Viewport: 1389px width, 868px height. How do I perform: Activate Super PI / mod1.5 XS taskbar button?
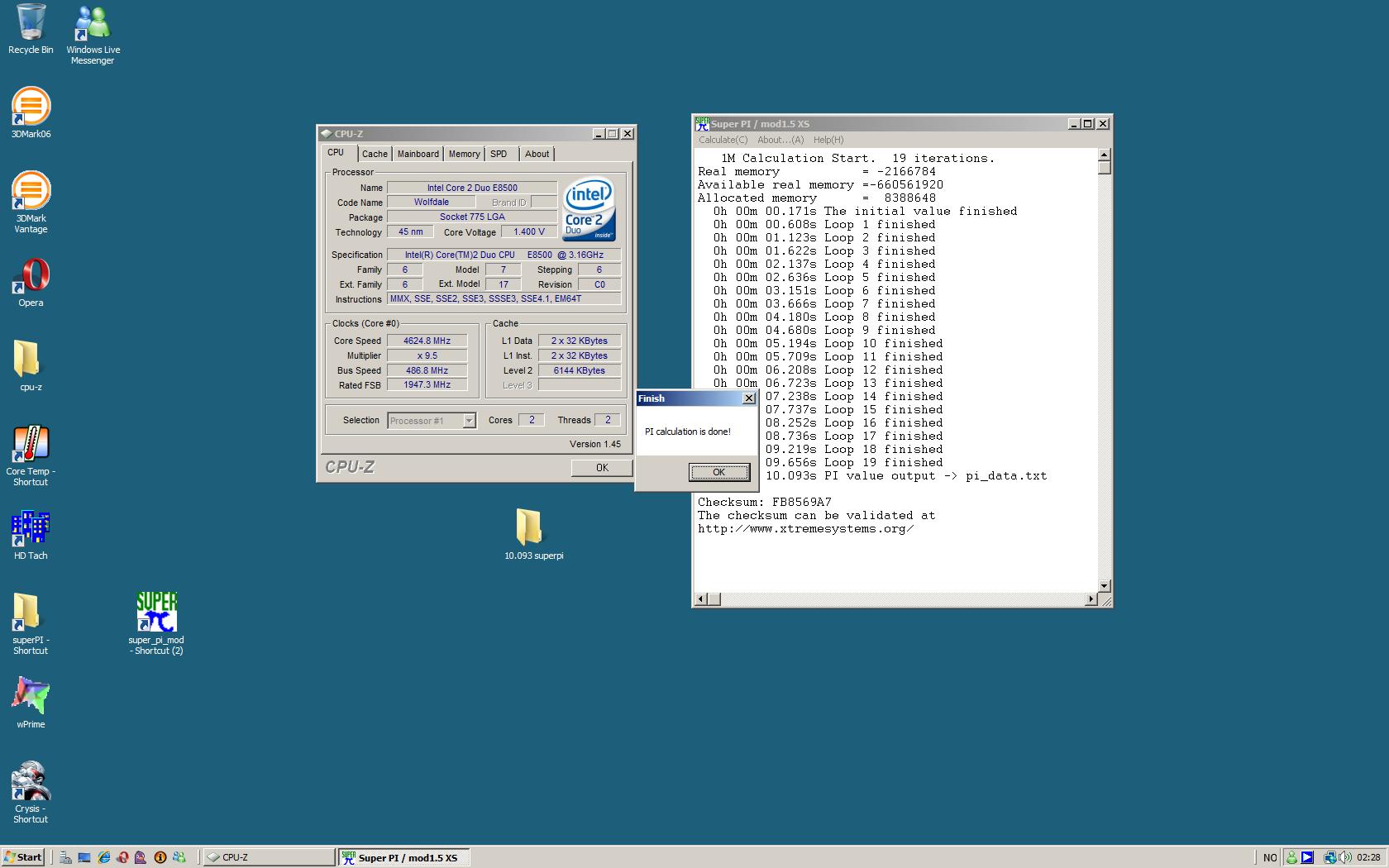(x=403, y=857)
